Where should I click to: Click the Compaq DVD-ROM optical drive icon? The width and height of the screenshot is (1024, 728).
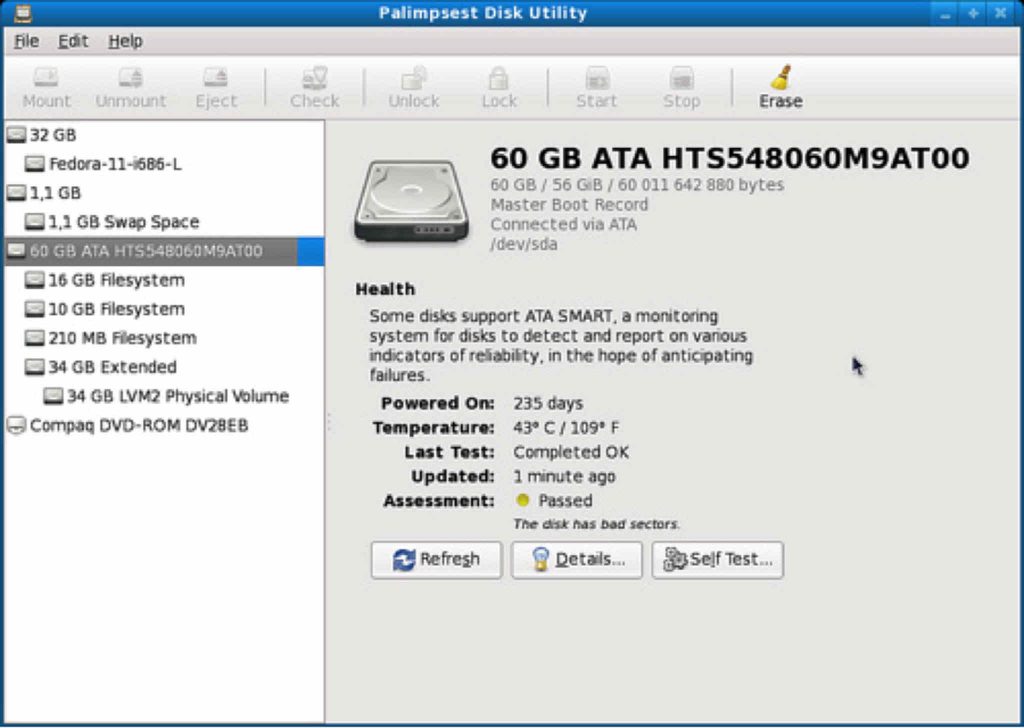tap(16, 426)
